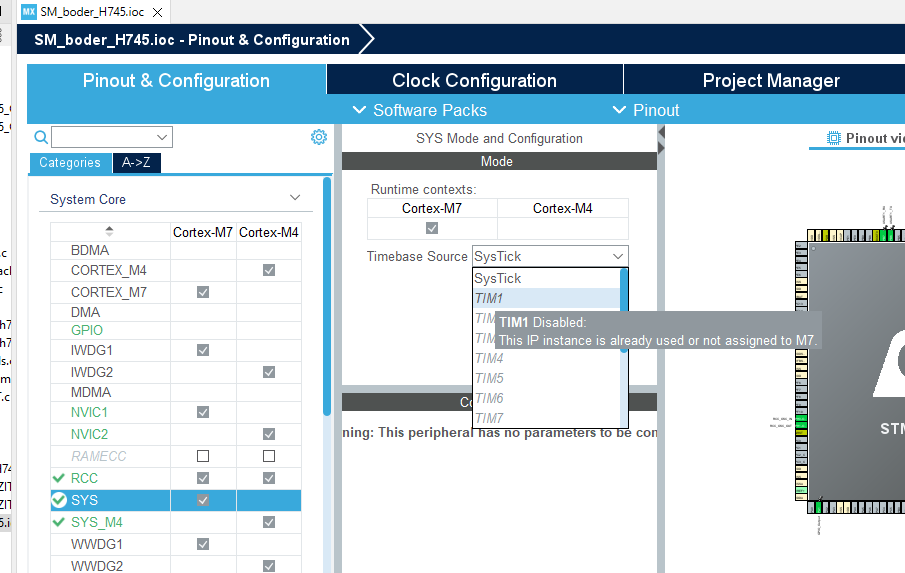The width and height of the screenshot is (905, 573).
Task: Toggle the RAMECC Cortex-M7 checkbox
Action: (203, 456)
